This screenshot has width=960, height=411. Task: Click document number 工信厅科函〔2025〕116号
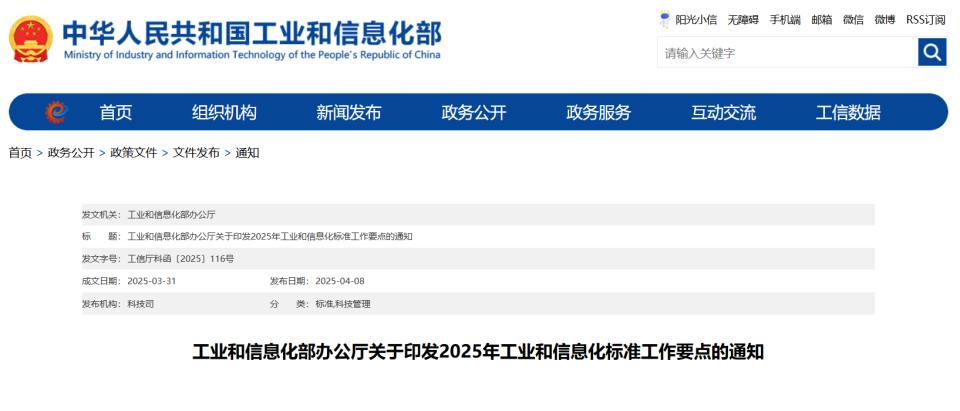tap(181, 259)
